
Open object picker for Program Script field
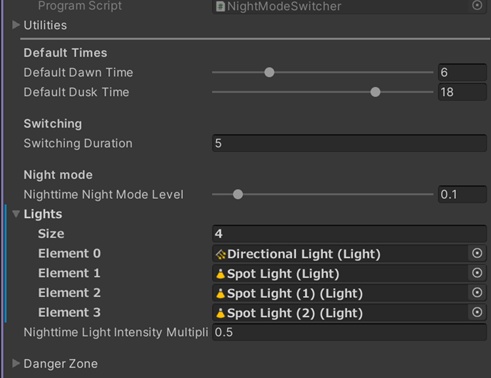click(477, 5)
